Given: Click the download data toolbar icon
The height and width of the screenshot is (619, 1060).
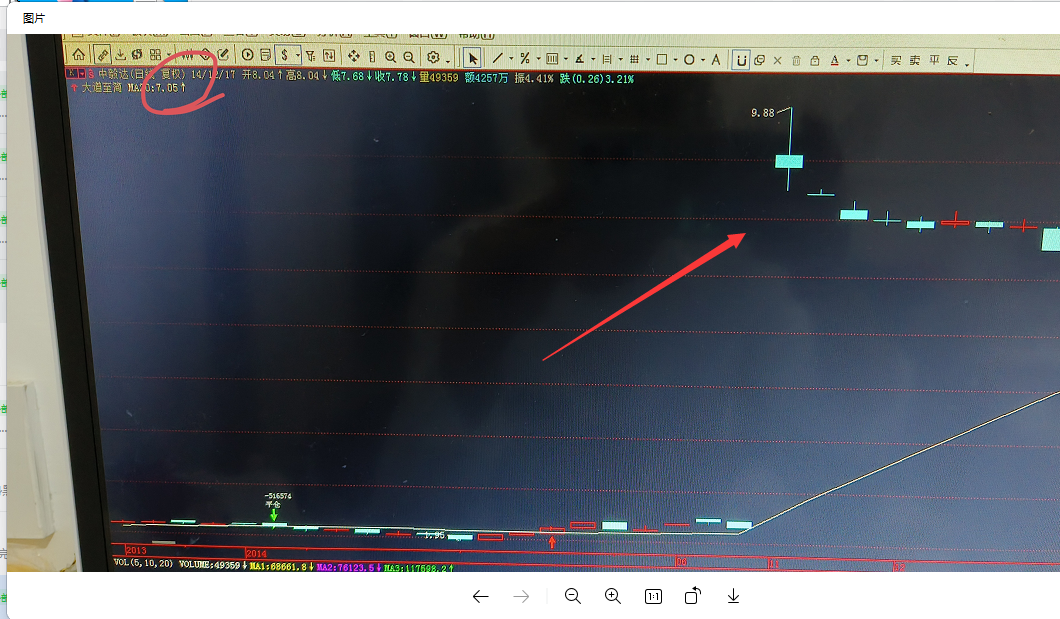Looking at the screenshot, I should pos(120,54).
